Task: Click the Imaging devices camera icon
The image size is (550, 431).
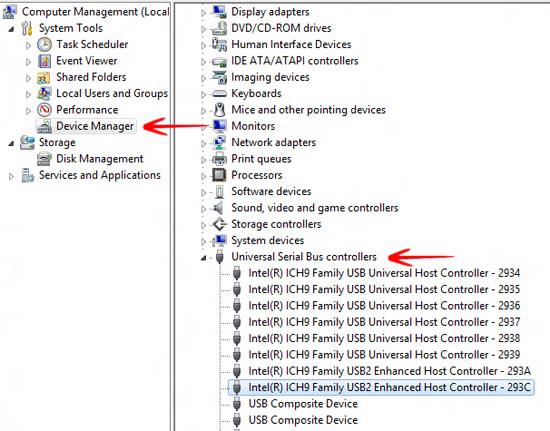Action: tap(220, 77)
